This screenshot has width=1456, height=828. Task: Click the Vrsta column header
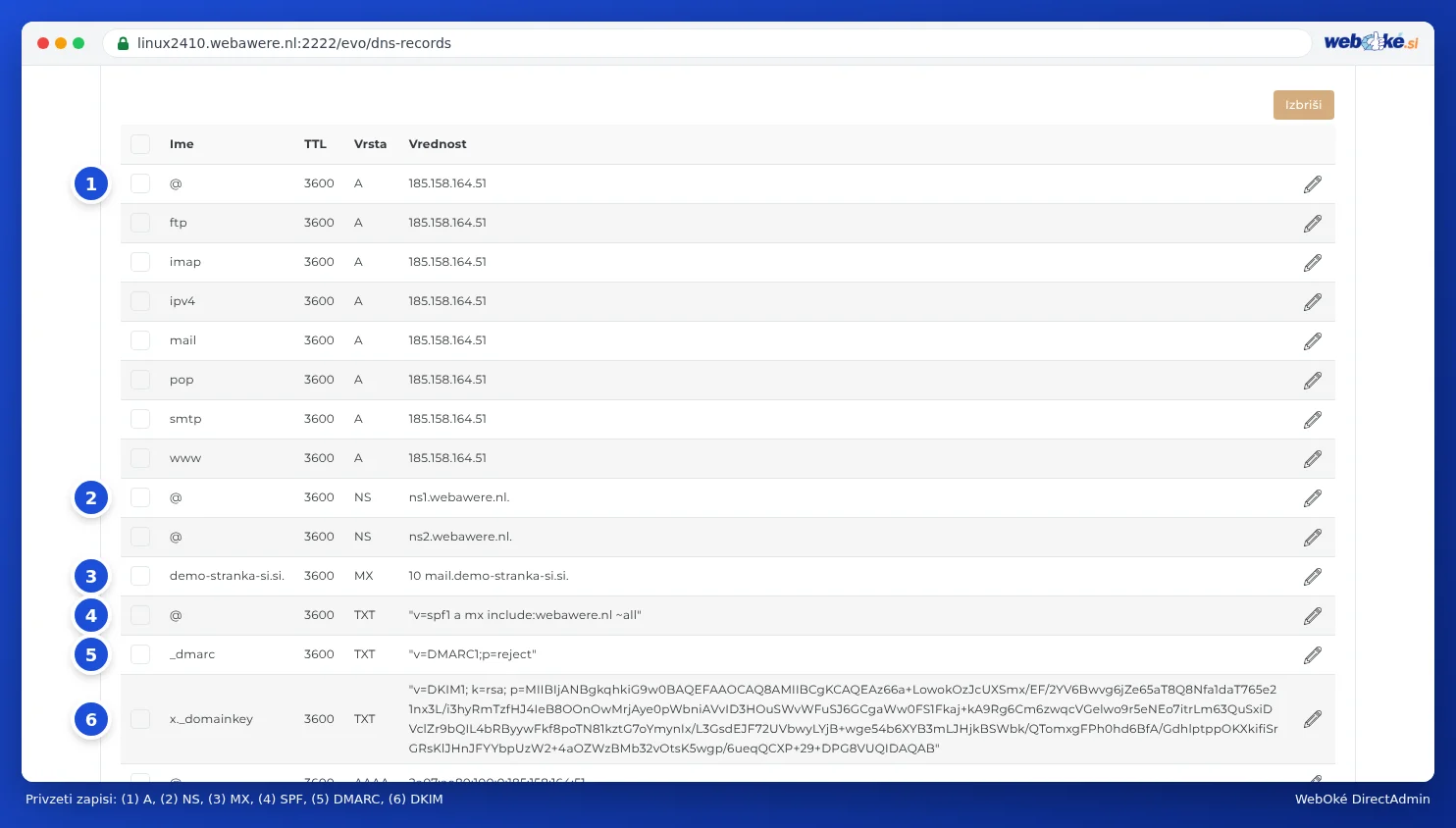click(370, 144)
